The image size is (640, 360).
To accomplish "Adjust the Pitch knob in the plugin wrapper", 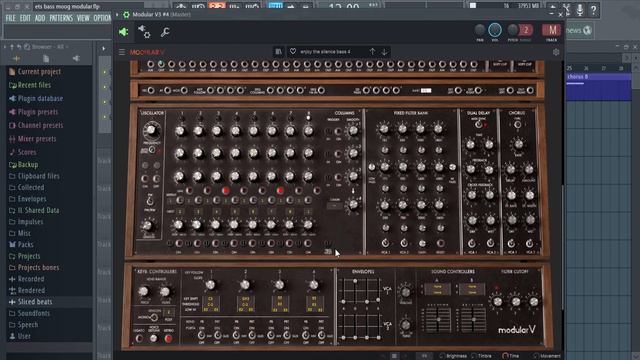I will click(x=512, y=30).
